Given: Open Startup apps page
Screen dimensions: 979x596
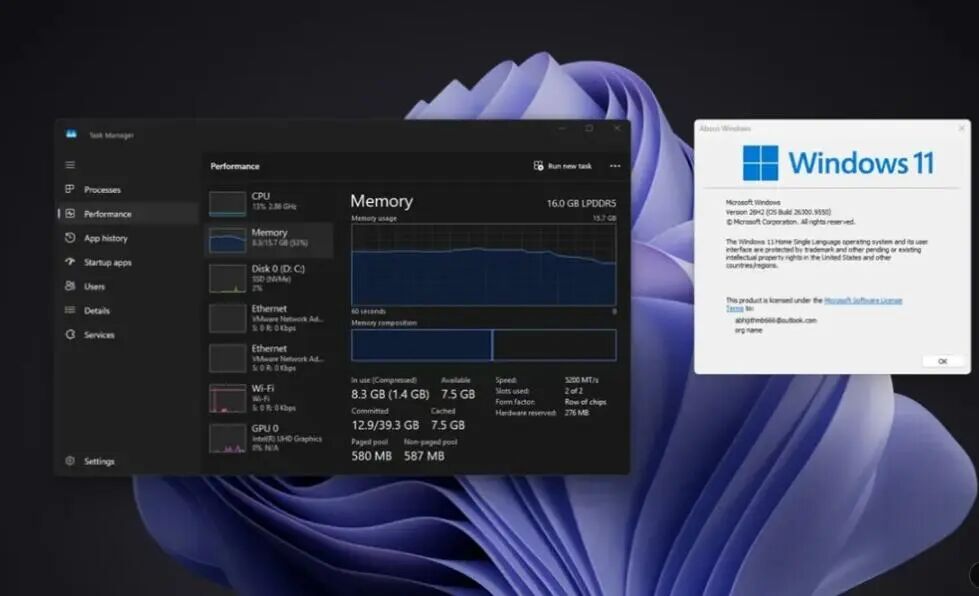Looking at the screenshot, I should tap(129, 262).
